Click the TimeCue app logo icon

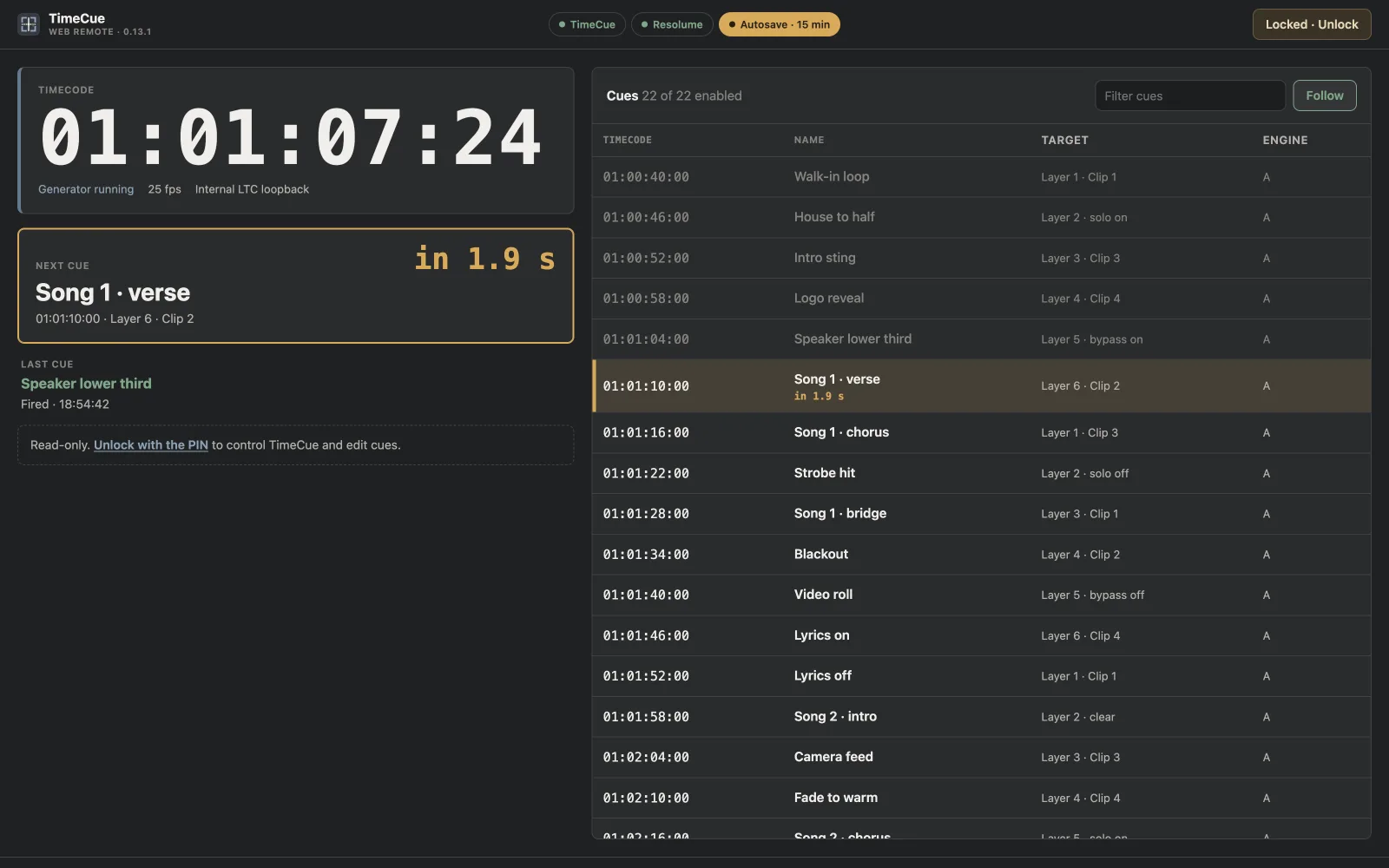coord(29,24)
